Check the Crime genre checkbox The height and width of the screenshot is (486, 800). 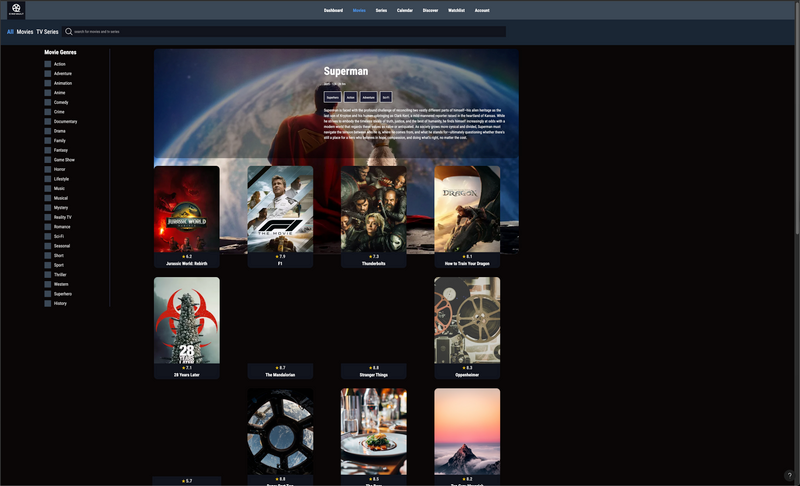[x=47, y=112]
